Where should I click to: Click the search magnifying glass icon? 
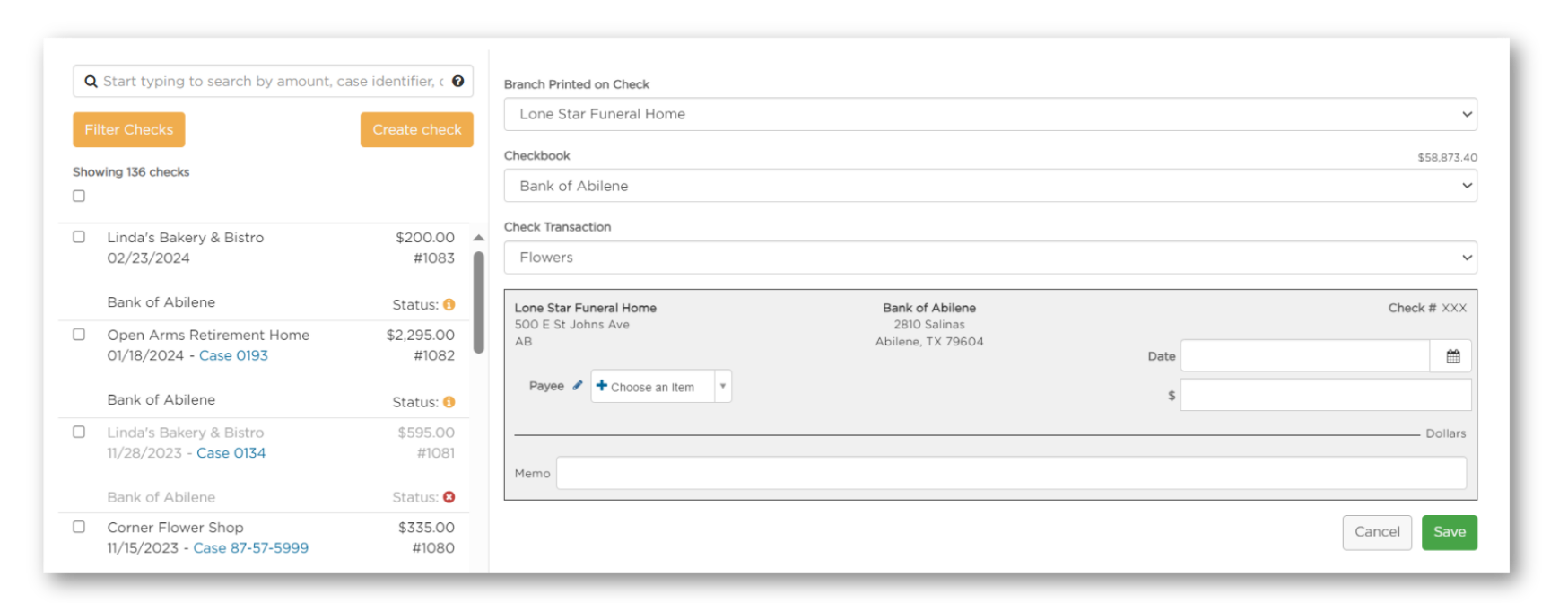[x=91, y=81]
